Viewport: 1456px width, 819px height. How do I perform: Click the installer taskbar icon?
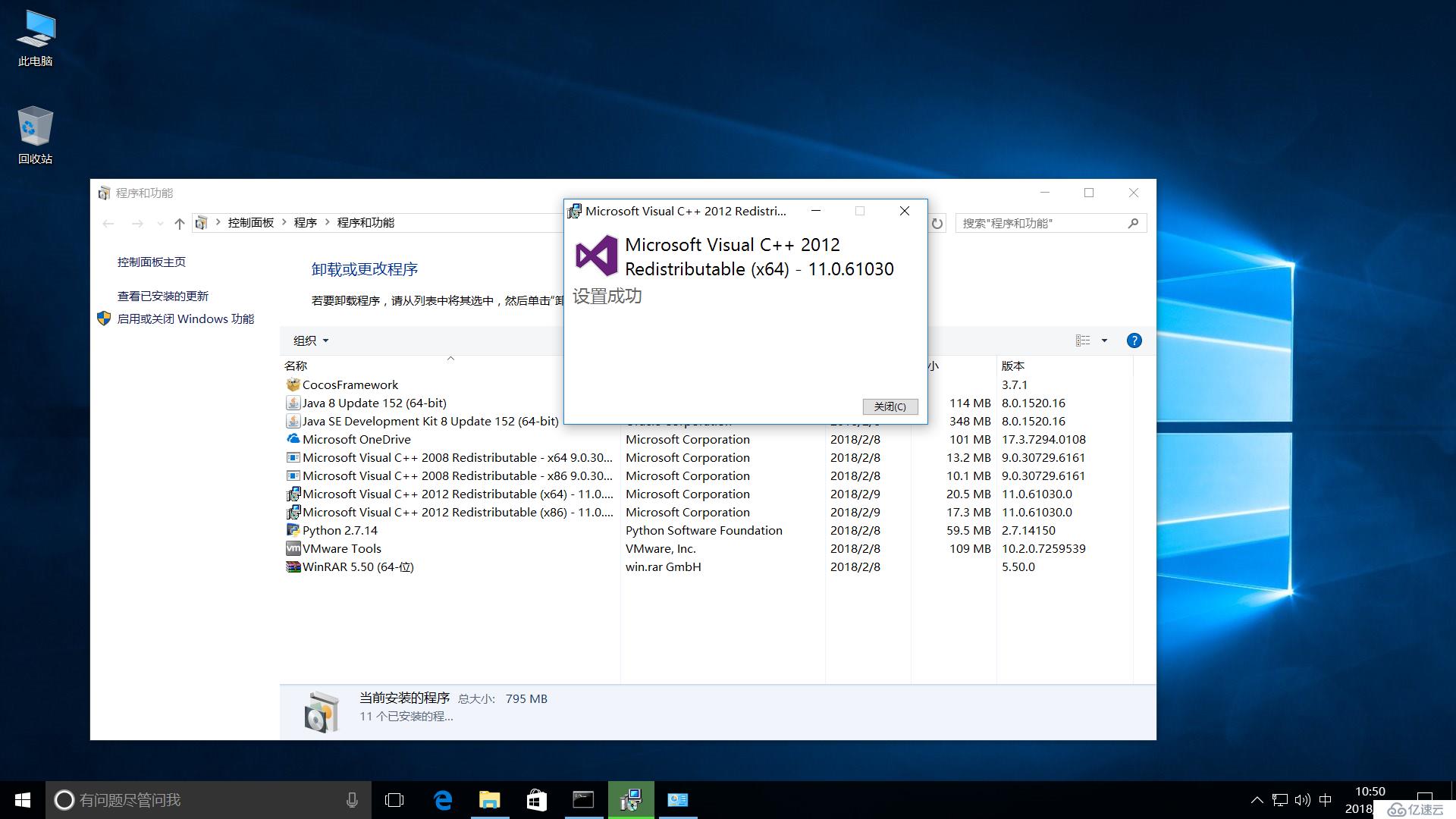(x=631, y=800)
